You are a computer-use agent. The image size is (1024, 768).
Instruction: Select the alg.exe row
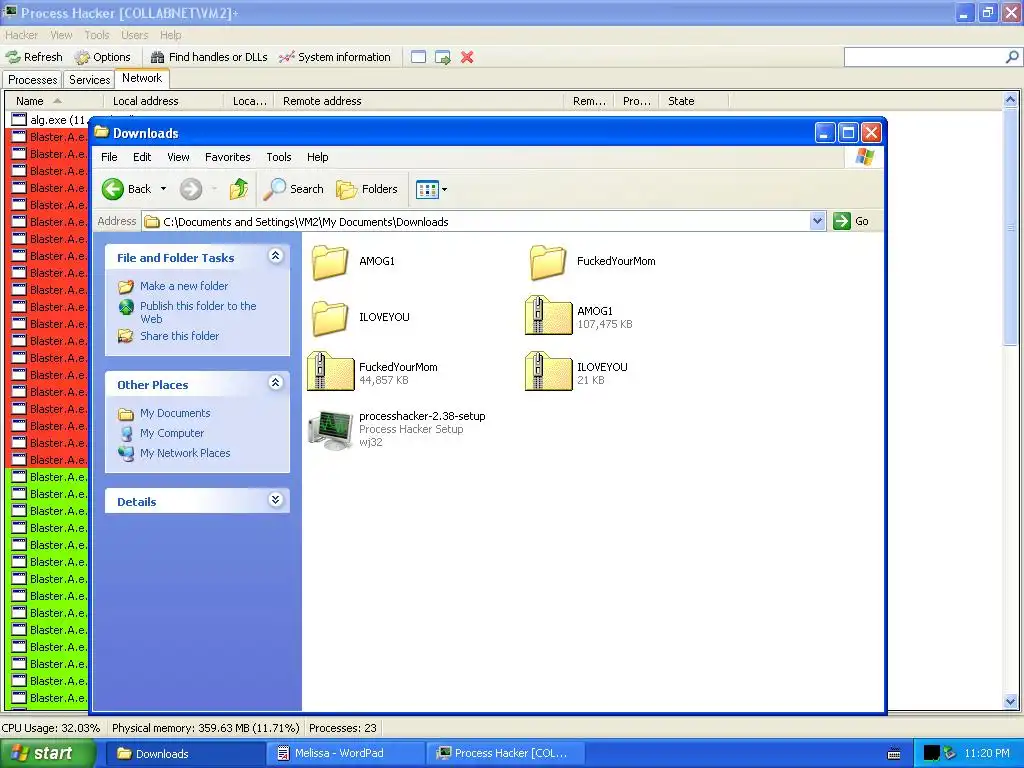[x=49, y=120]
